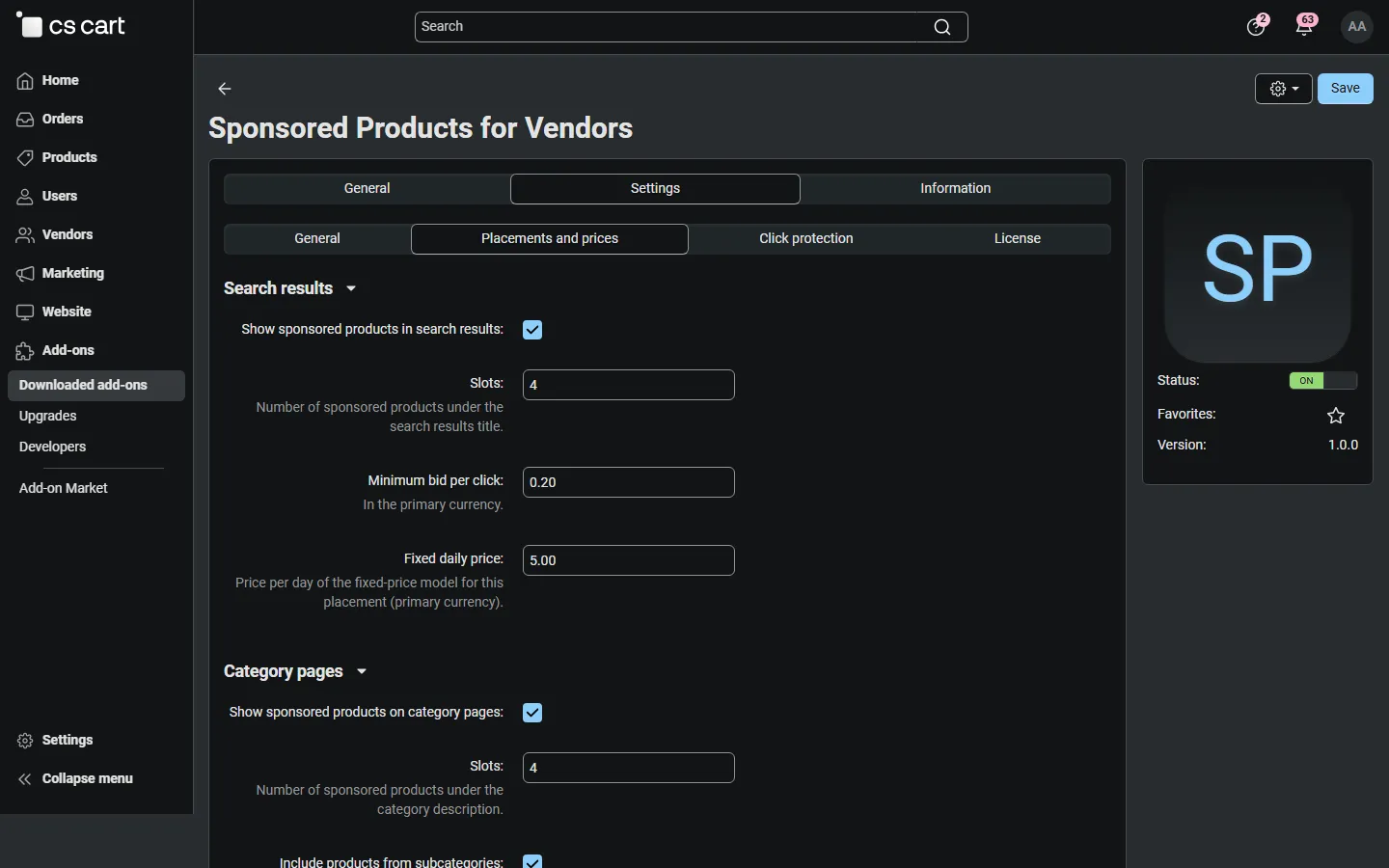Click the Save button
Viewport: 1389px width, 868px height.
(1346, 89)
